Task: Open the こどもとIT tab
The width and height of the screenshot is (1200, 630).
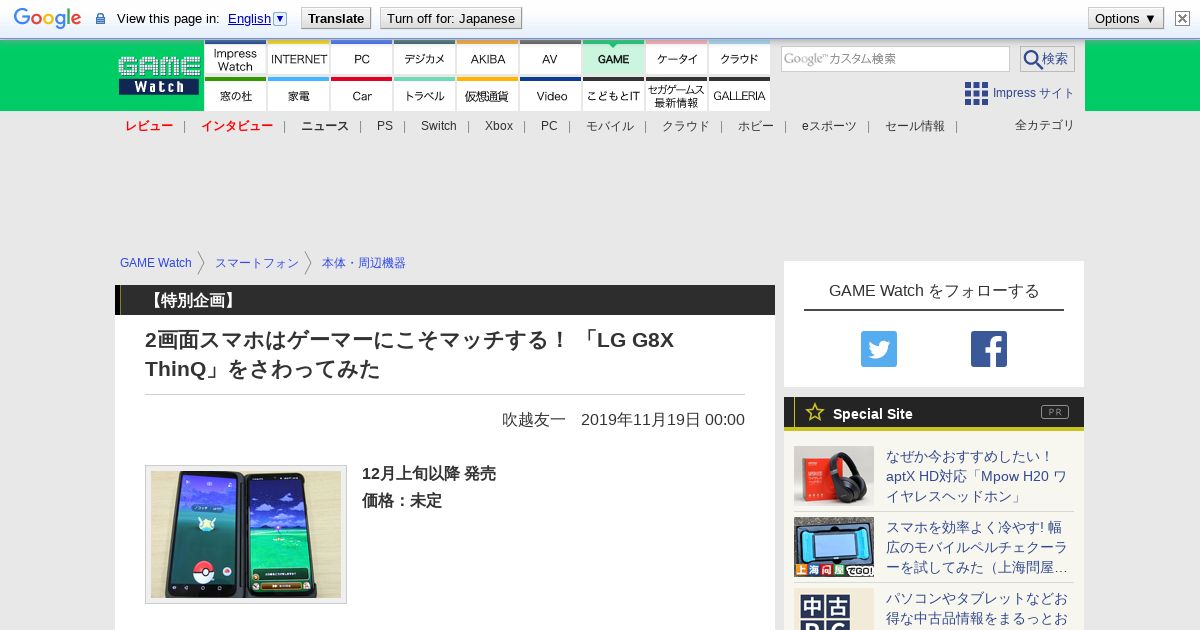Action: (x=613, y=95)
